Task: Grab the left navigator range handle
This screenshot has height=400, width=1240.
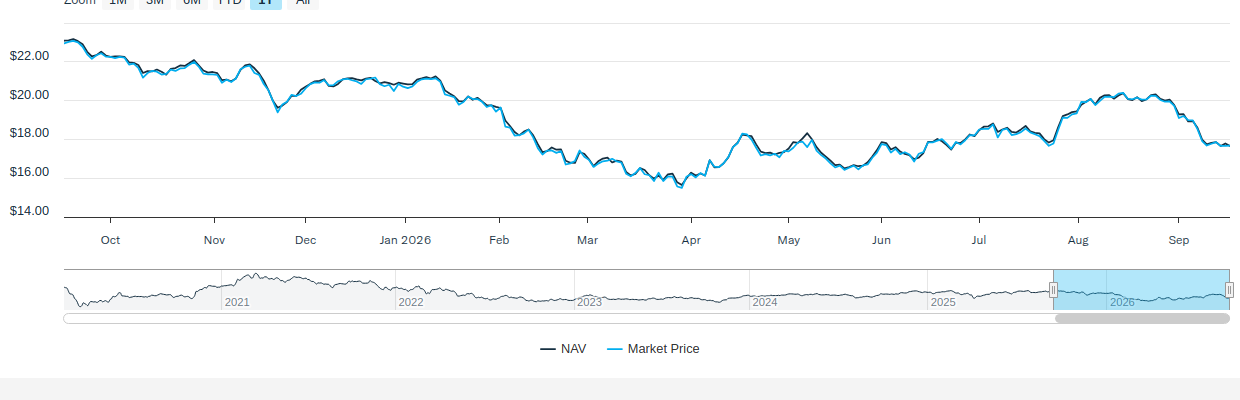Action: pyautogui.click(x=1053, y=290)
